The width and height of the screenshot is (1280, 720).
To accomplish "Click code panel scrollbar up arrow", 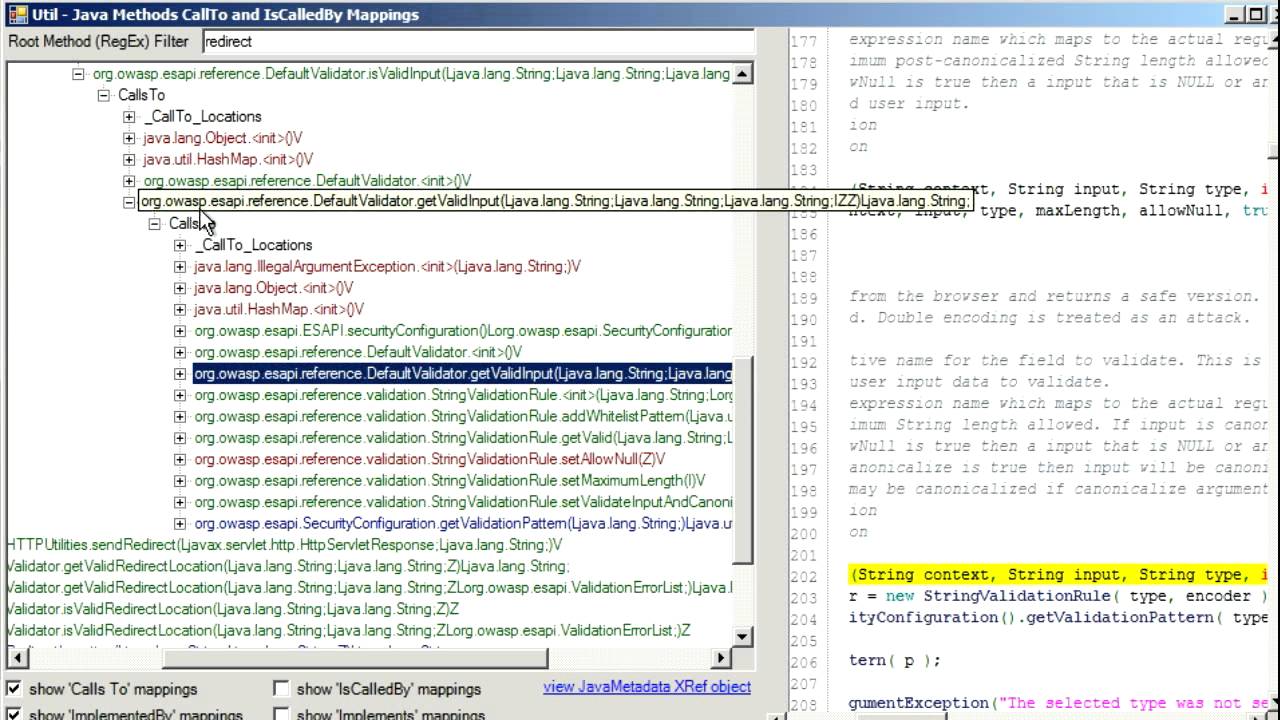I will [1273, 38].
